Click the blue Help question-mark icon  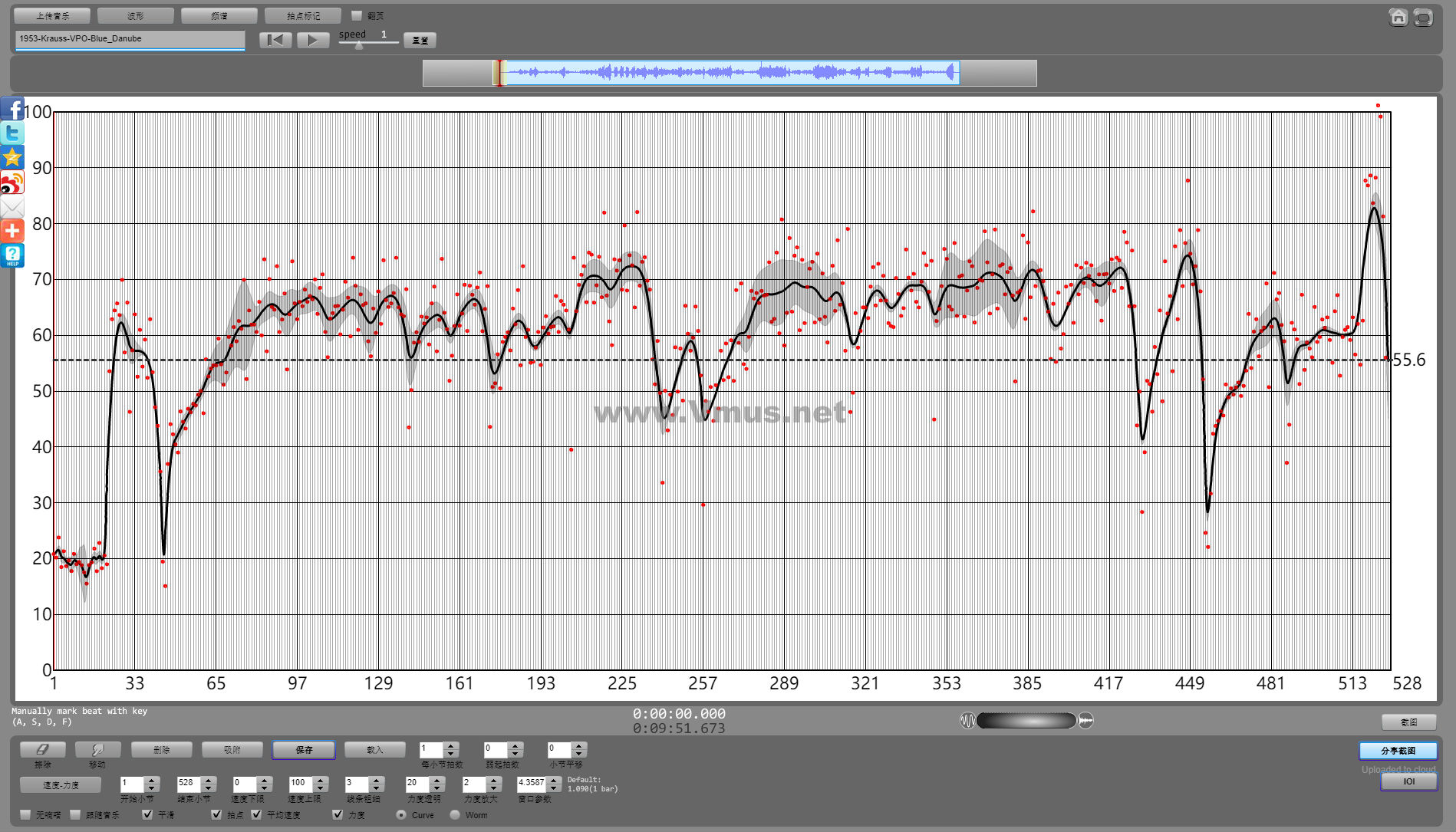pos(12,255)
